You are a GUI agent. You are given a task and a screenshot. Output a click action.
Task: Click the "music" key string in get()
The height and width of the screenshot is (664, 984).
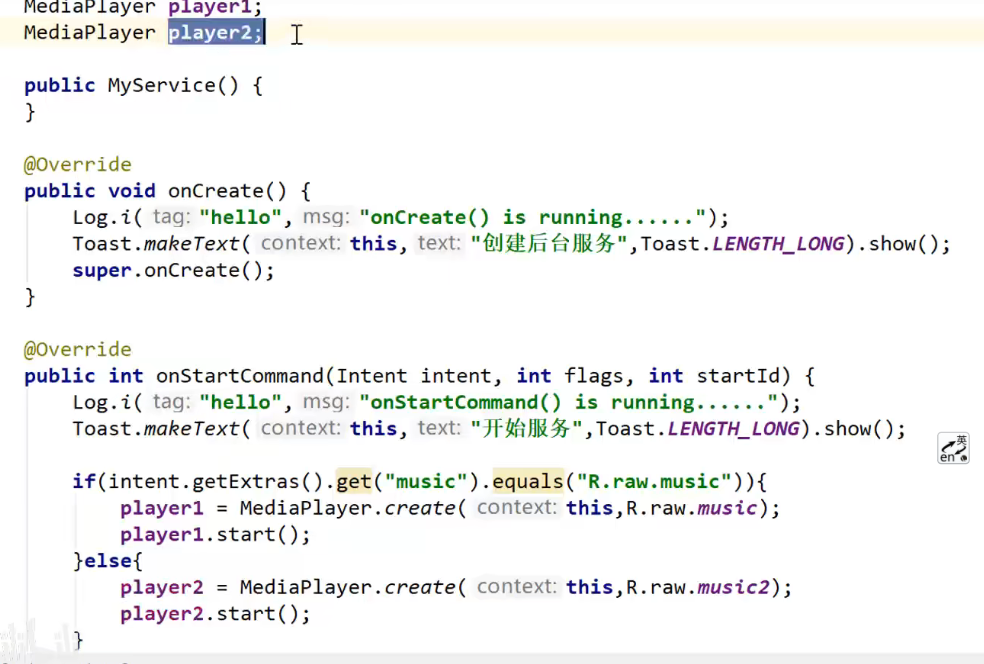pyautogui.click(x=426, y=481)
